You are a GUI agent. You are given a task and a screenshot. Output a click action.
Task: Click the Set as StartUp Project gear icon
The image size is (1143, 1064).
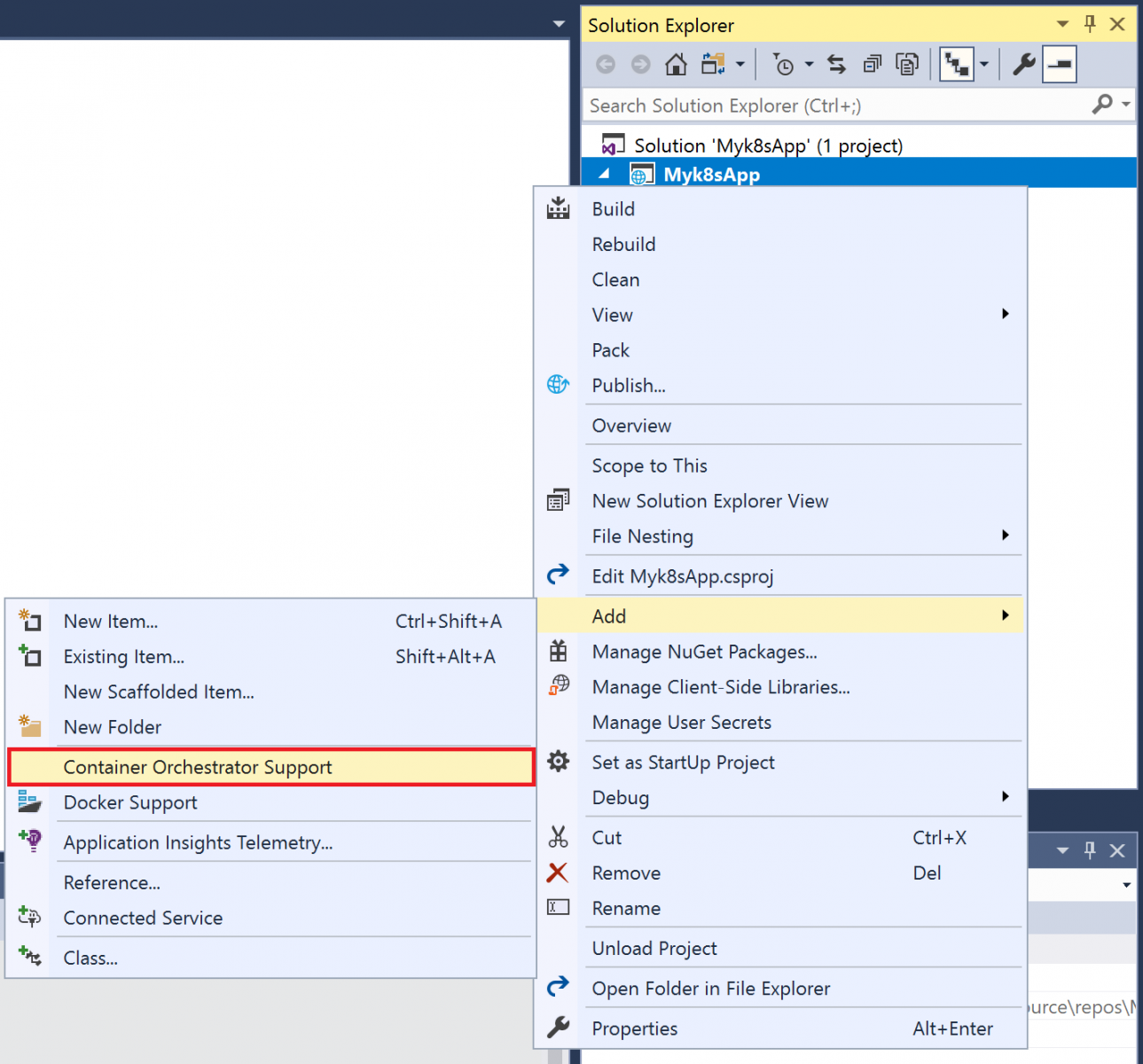click(x=558, y=761)
